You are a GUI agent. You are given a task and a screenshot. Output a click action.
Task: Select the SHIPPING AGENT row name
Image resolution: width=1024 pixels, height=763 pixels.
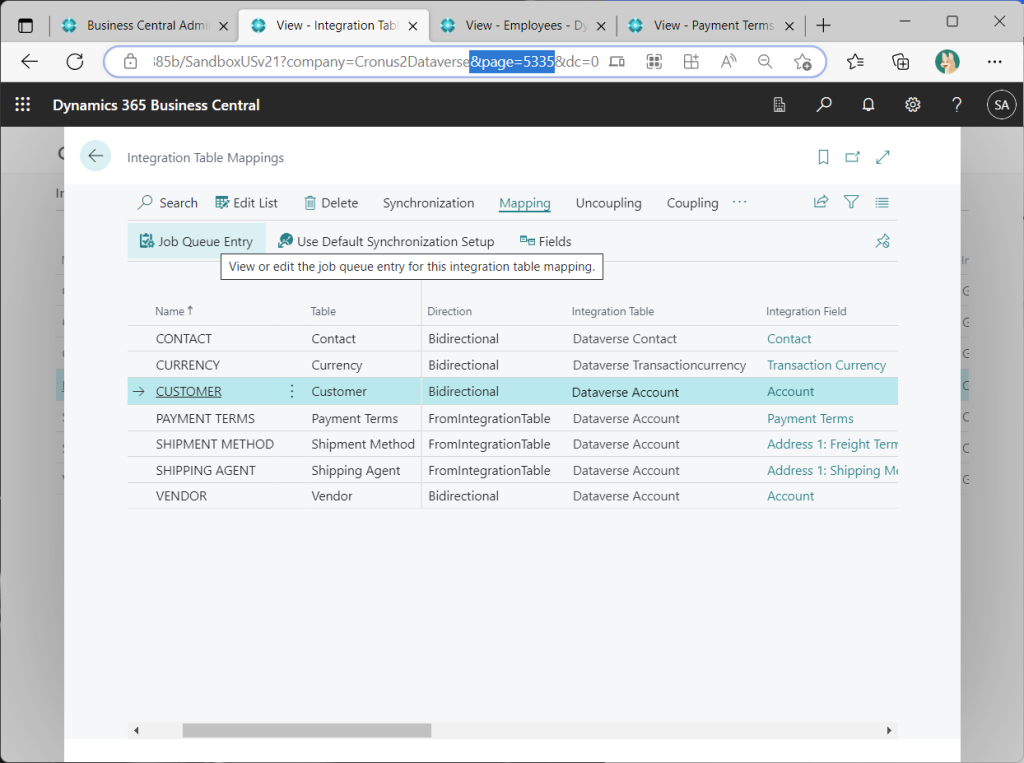tap(205, 470)
